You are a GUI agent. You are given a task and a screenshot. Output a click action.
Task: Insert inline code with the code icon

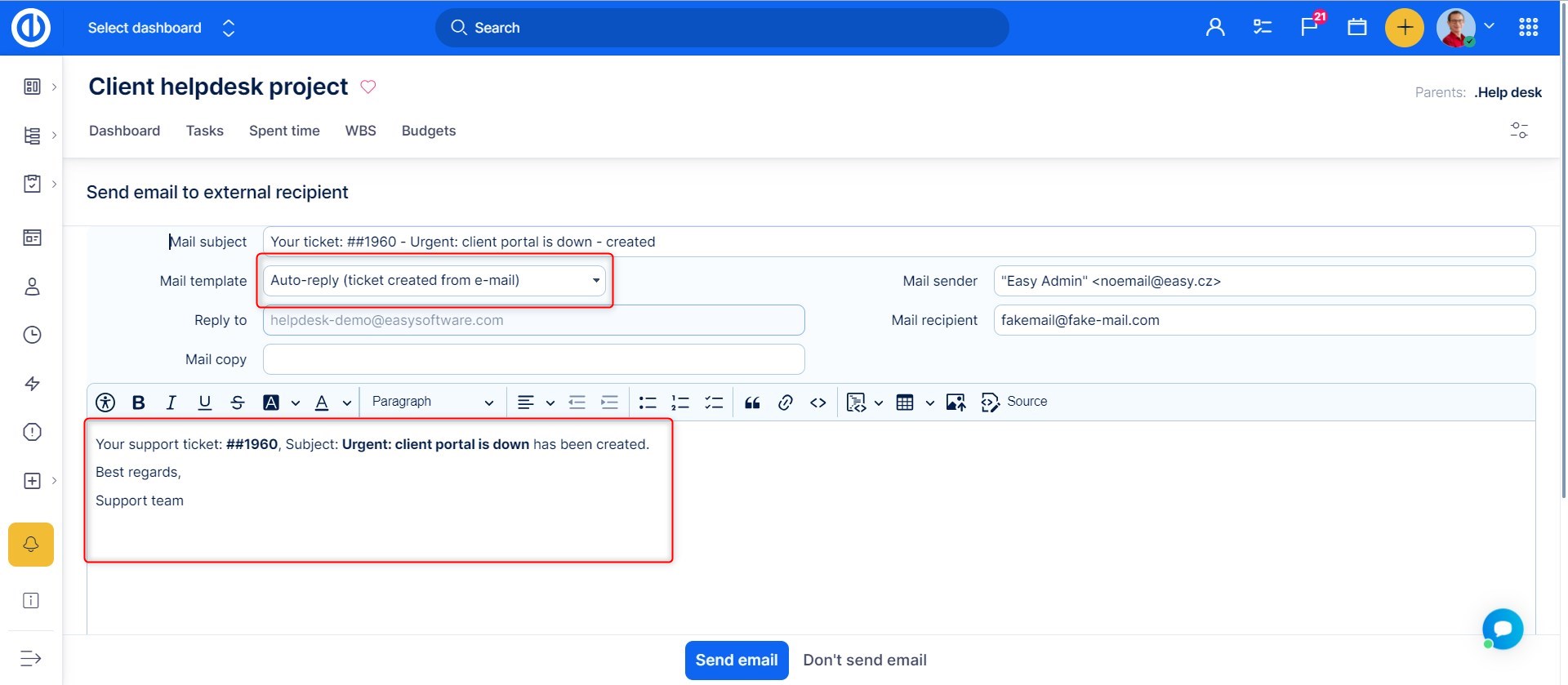[817, 403]
